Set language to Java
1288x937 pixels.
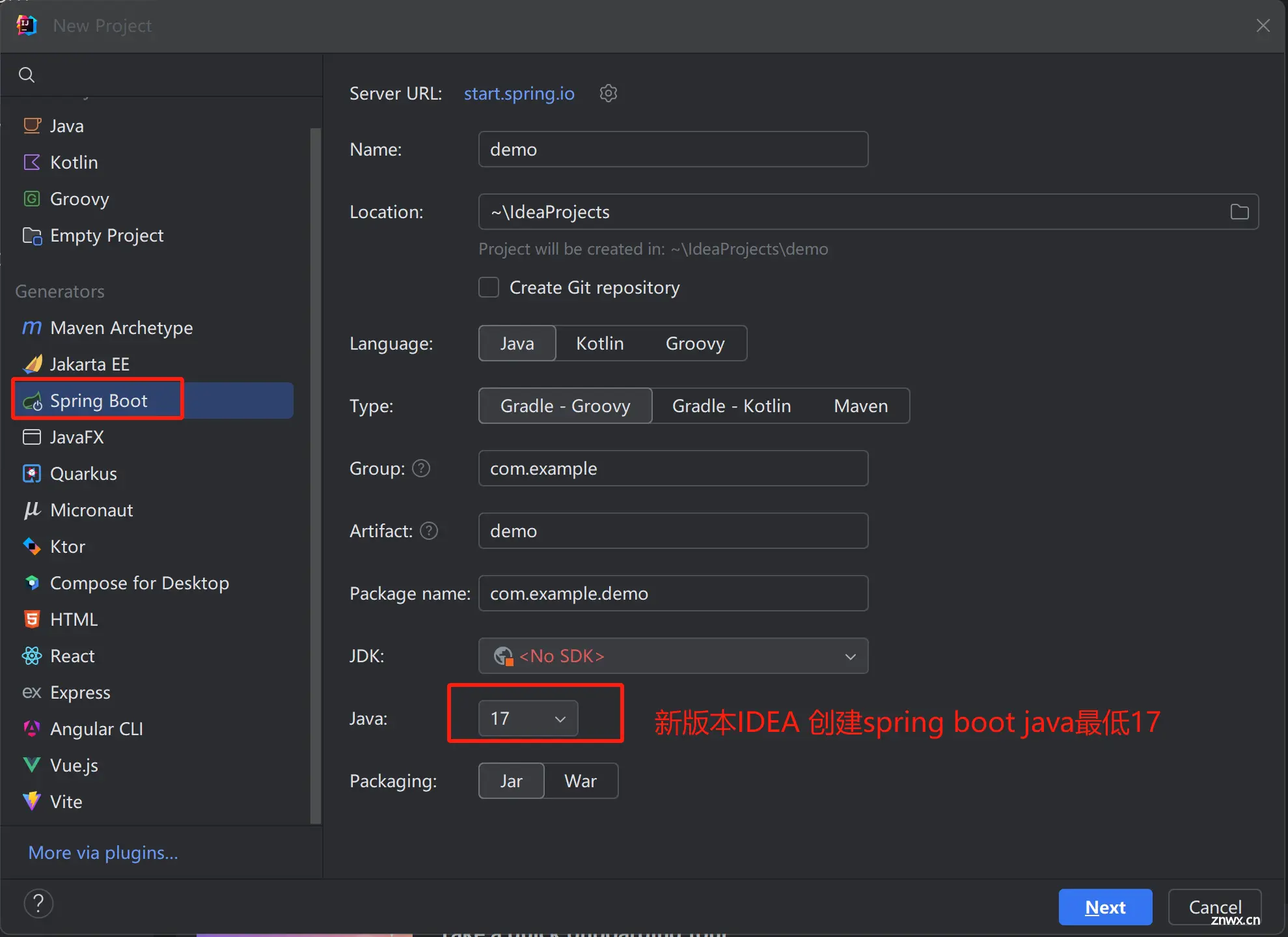coord(517,343)
